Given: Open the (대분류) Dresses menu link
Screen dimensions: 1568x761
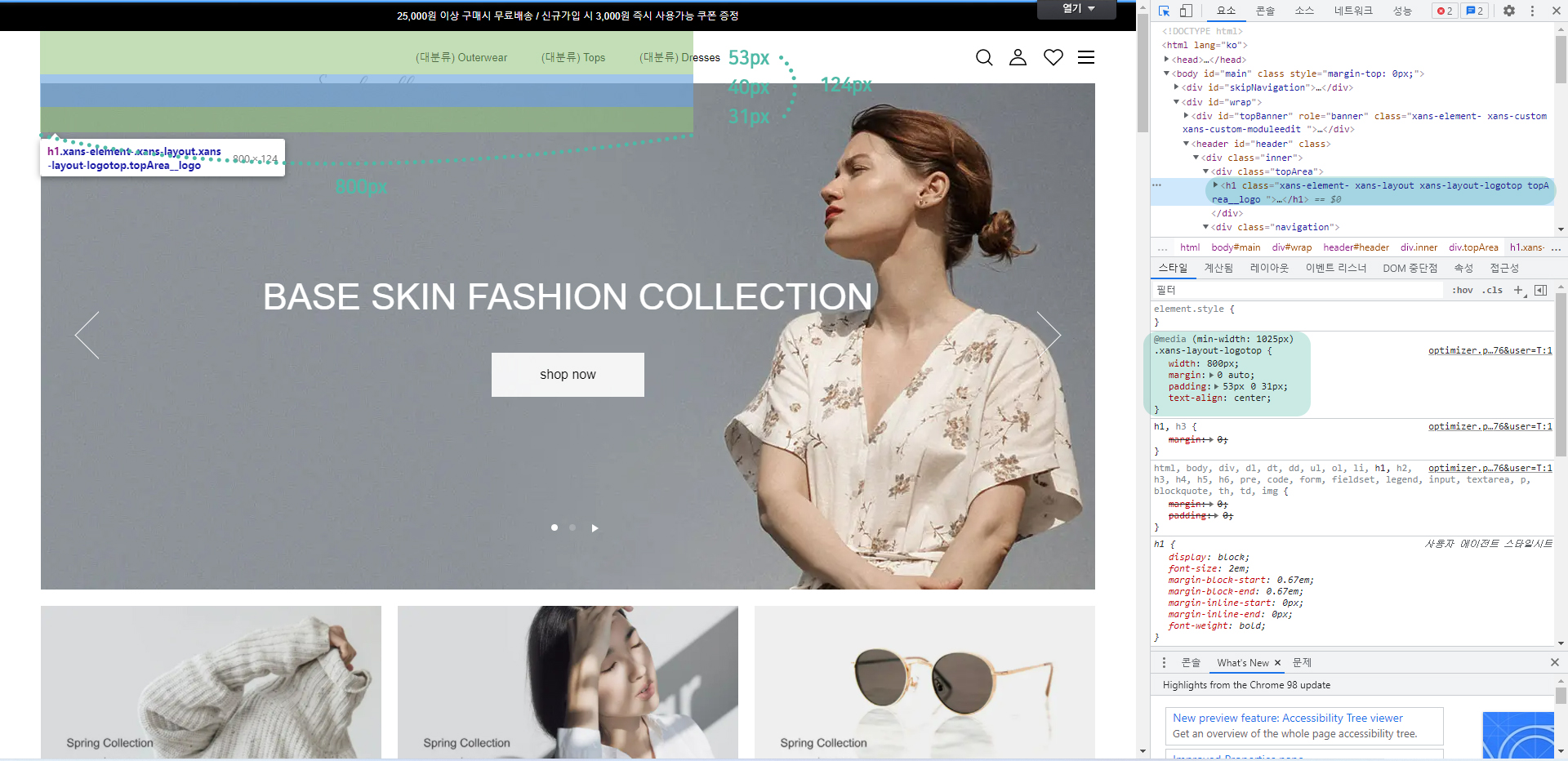Looking at the screenshot, I should point(679,58).
